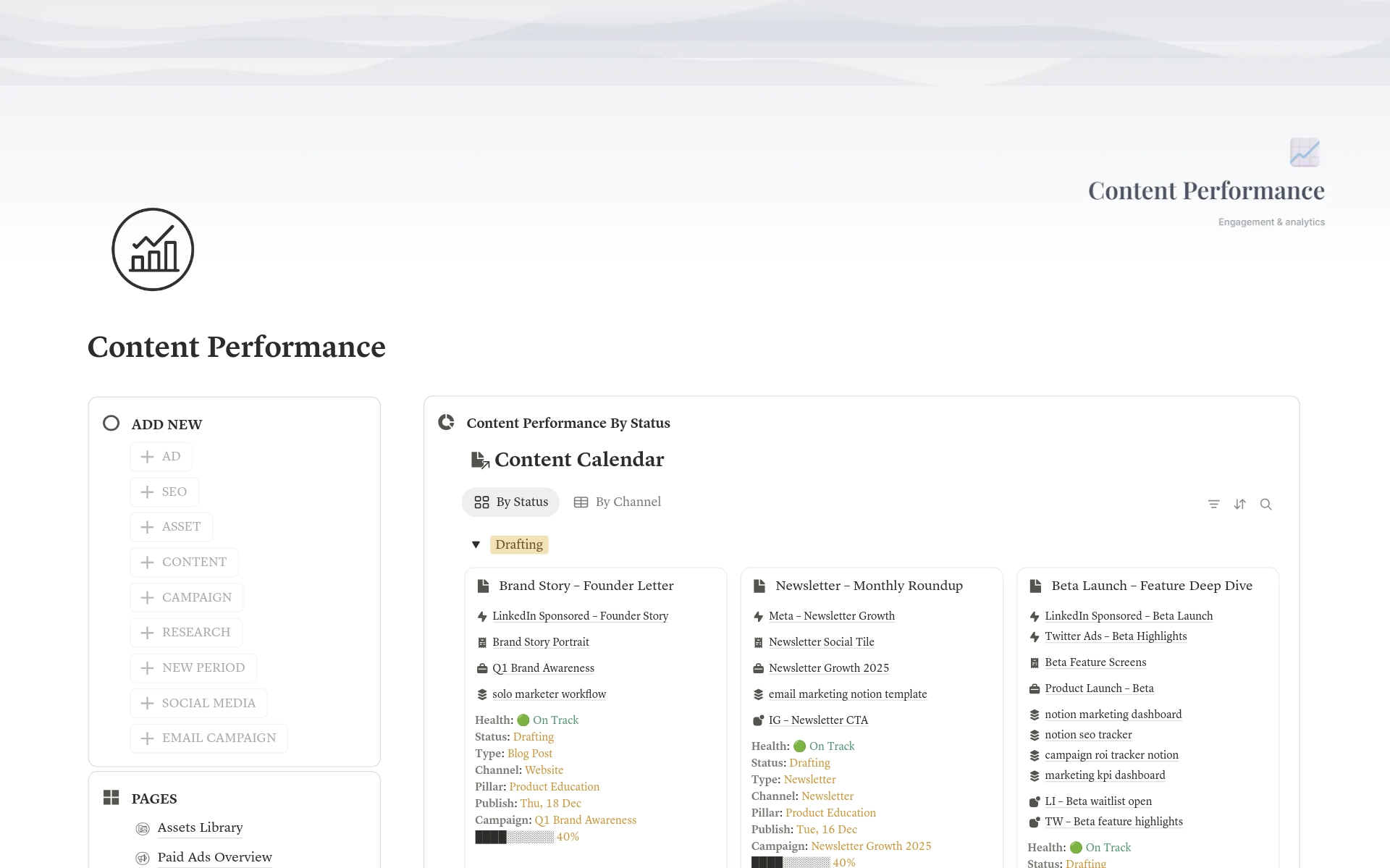Click lightning icon beside Twitter Ads – Beta Highlights

(x=1035, y=637)
